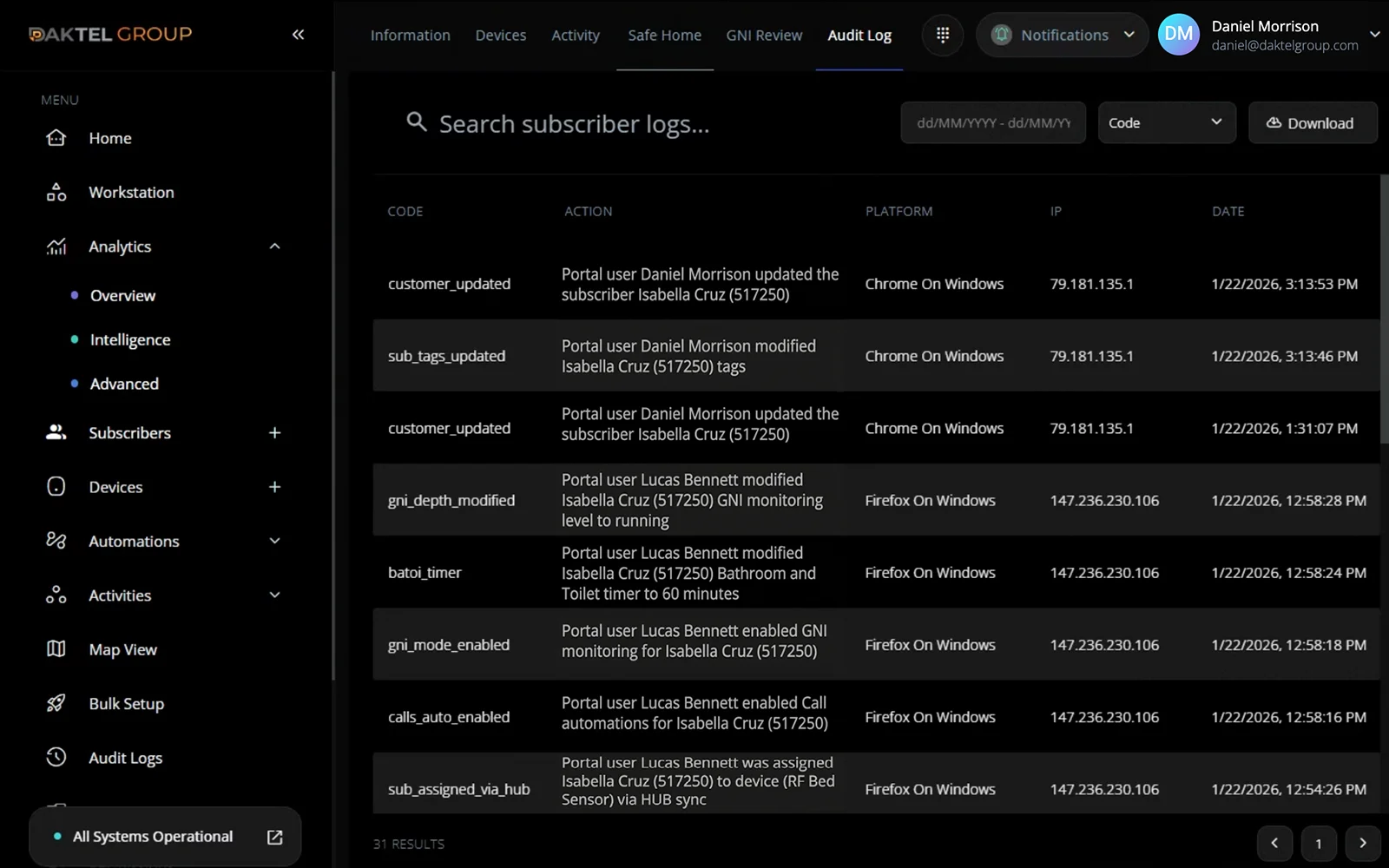Click the gni_depth_modified code cell

pos(451,500)
